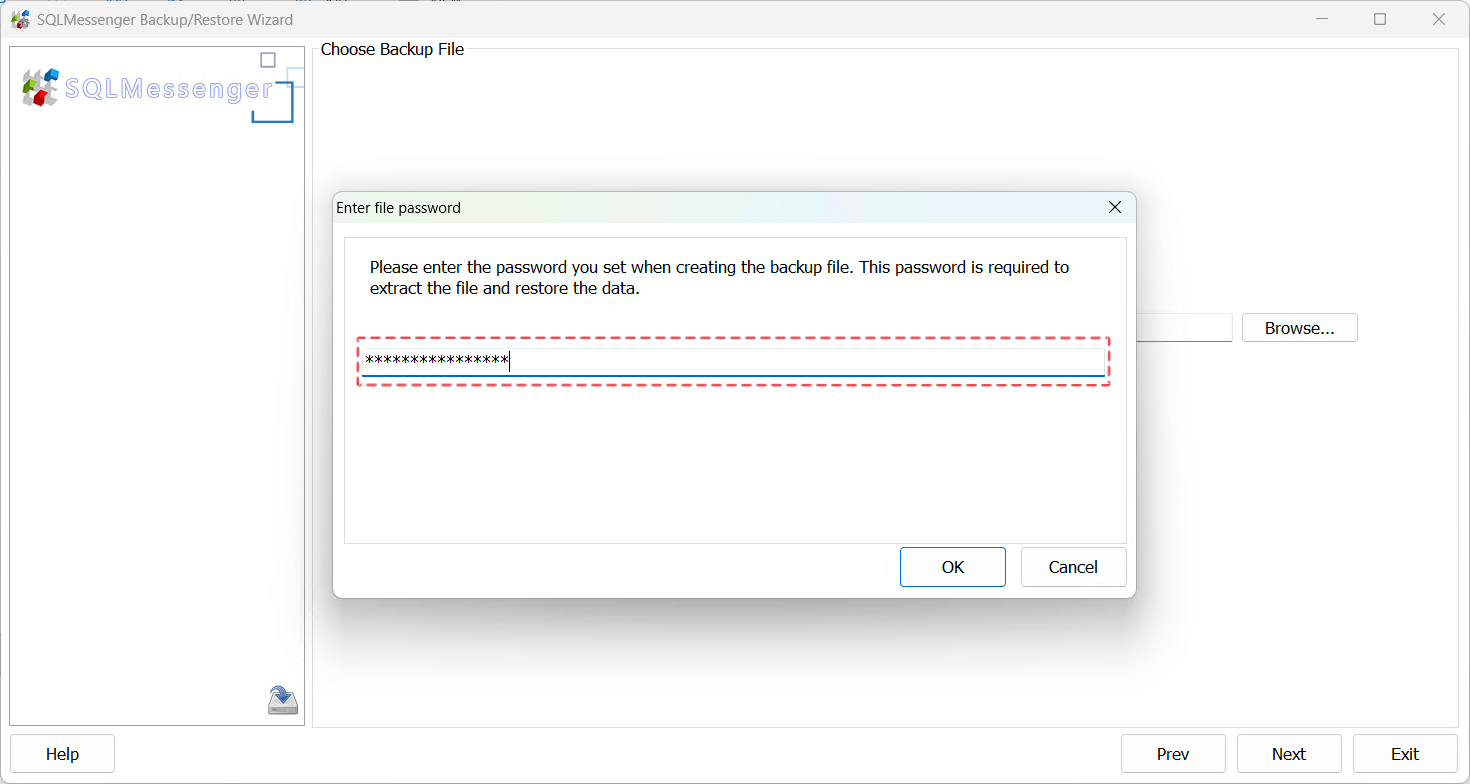This screenshot has height=784, width=1470.
Task: Dismiss the password prompt with Cancel
Action: [x=1073, y=567]
